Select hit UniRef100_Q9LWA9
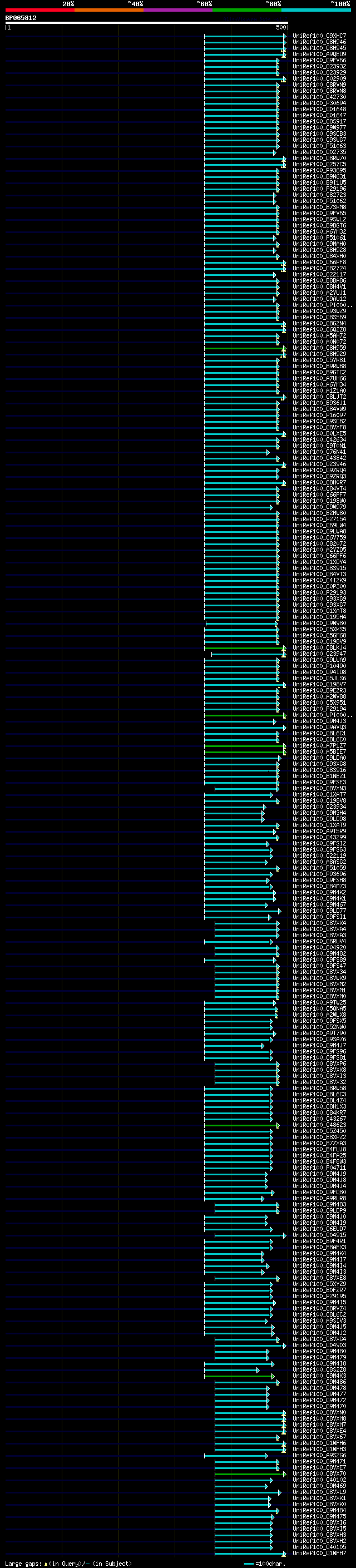This screenshot has width=356, height=1568. (x=319, y=660)
